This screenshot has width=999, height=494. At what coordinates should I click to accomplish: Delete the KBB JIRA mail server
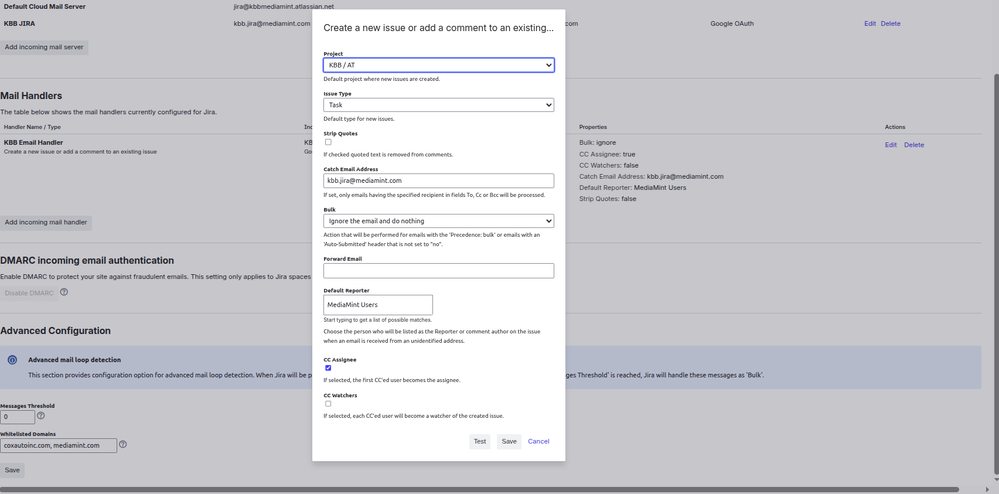point(891,24)
